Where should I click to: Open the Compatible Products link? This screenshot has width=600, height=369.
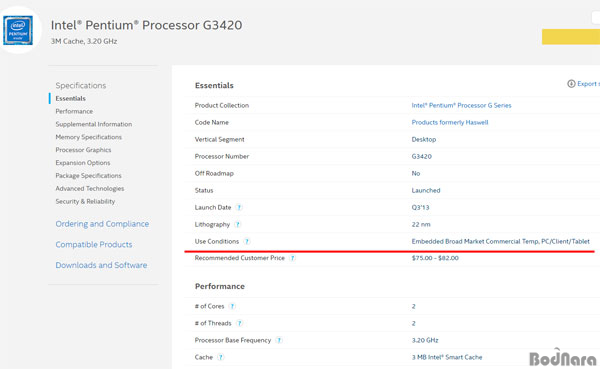click(x=94, y=245)
